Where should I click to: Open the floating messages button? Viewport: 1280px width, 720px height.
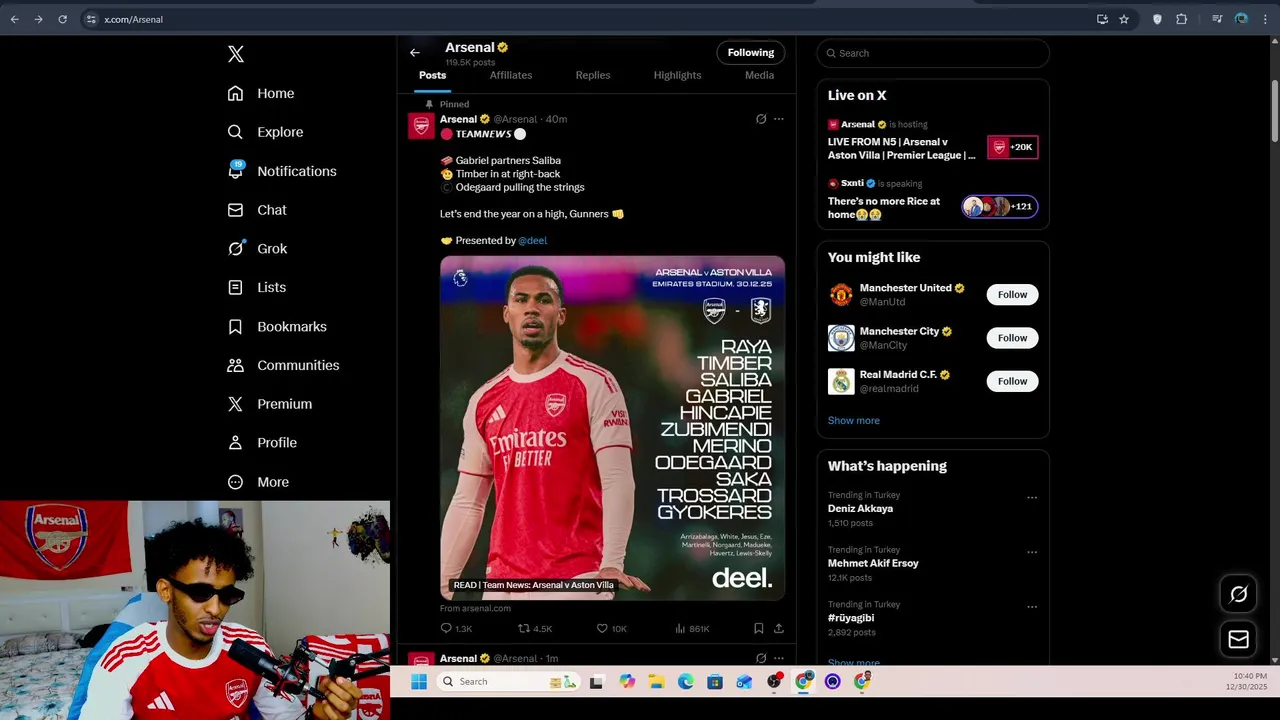(x=1238, y=639)
